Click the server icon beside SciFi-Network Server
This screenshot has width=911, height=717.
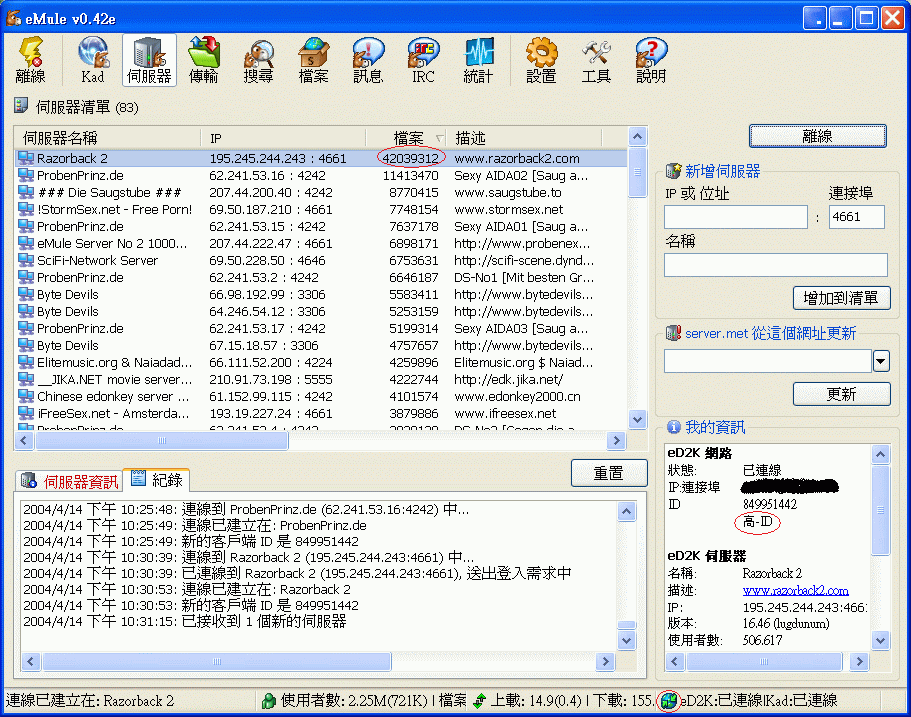26,260
